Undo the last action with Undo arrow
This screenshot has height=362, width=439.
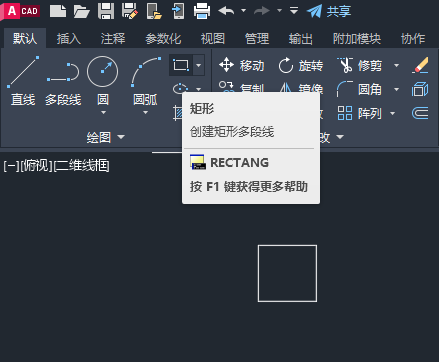[226, 11]
